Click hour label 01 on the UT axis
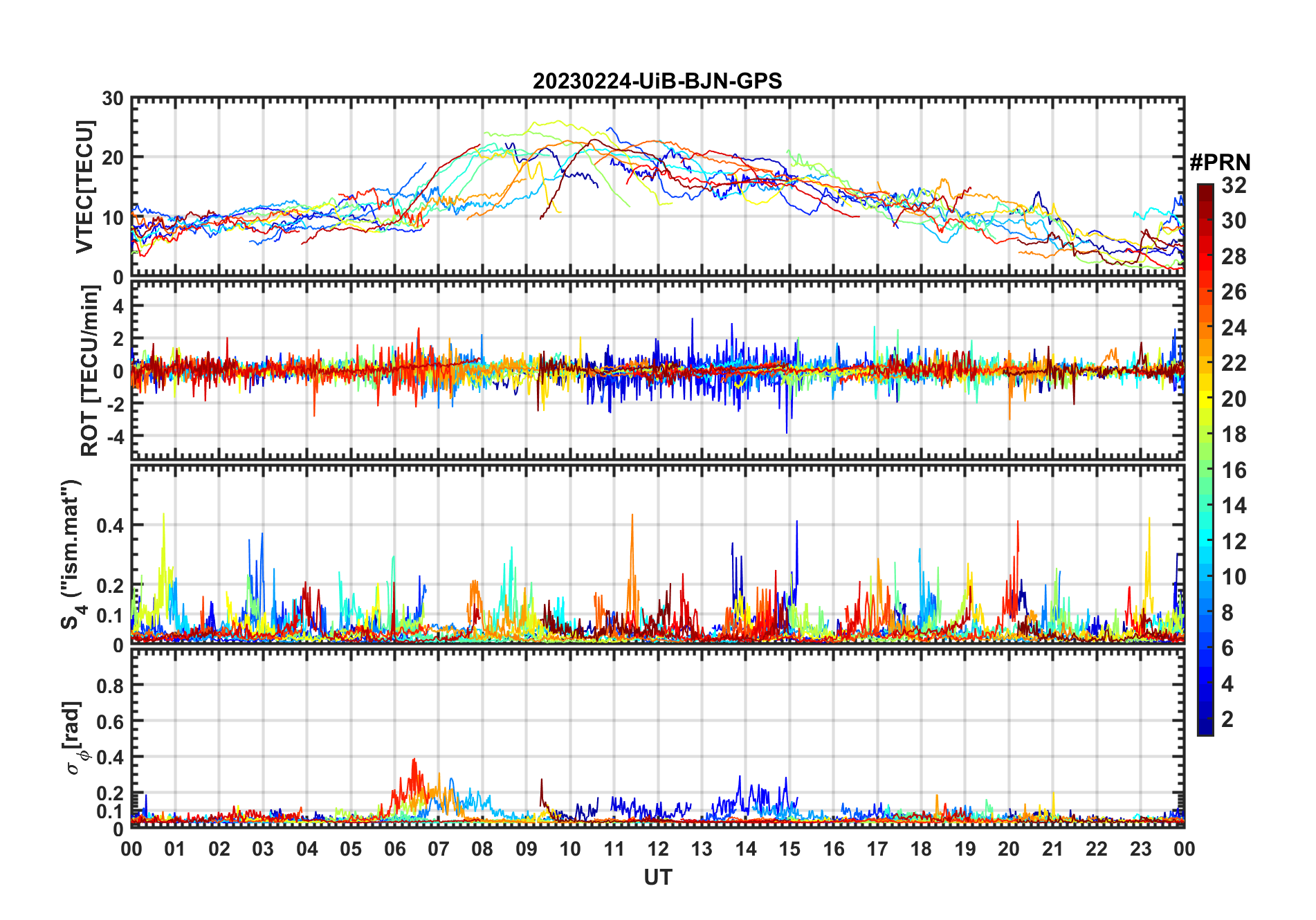The height and width of the screenshot is (920, 1316). [175, 849]
